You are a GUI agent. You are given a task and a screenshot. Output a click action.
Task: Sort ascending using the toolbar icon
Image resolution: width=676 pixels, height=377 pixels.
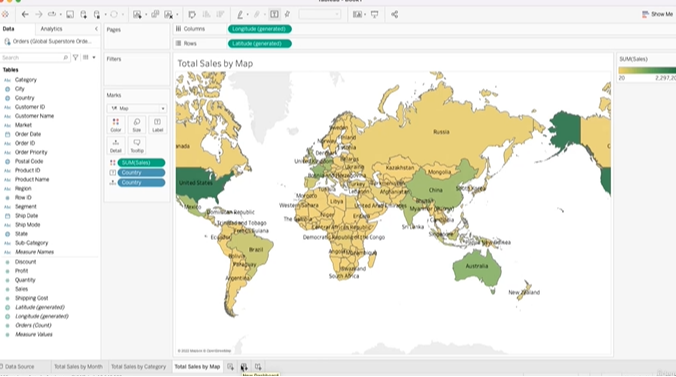(x=207, y=15)
